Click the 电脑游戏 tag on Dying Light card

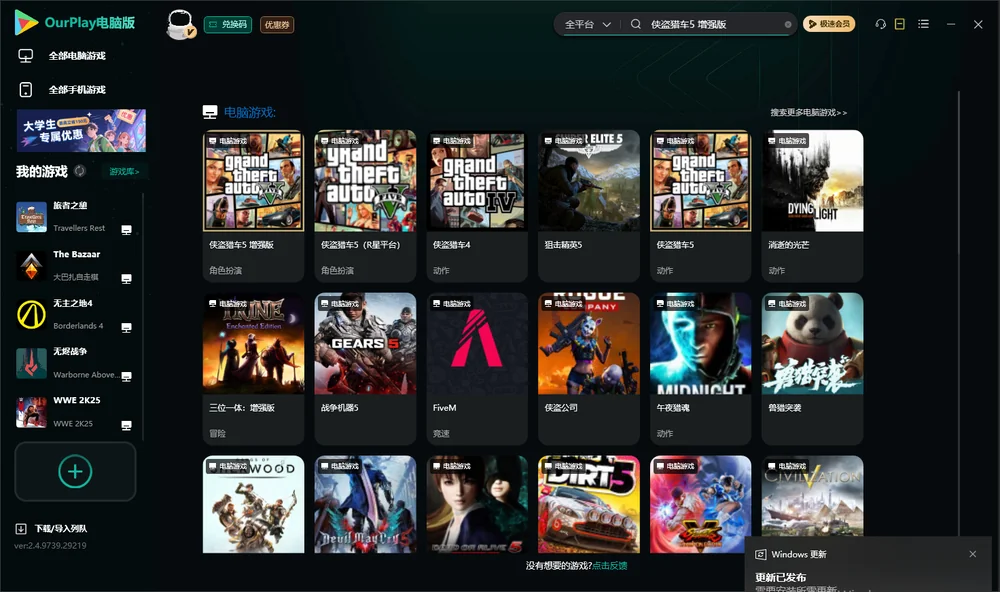coord(787,140)
